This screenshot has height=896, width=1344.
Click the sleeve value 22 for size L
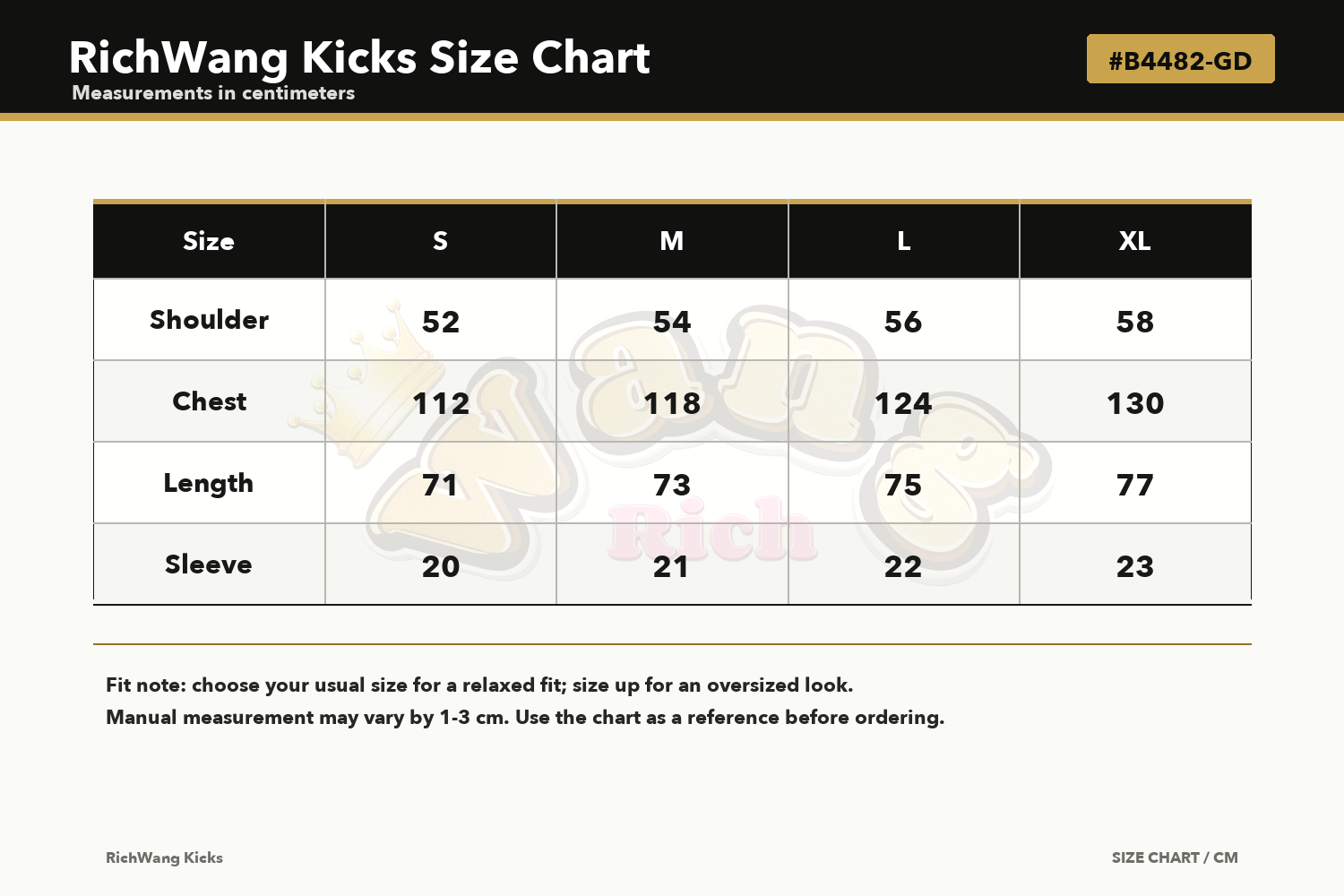pos(903,566)
